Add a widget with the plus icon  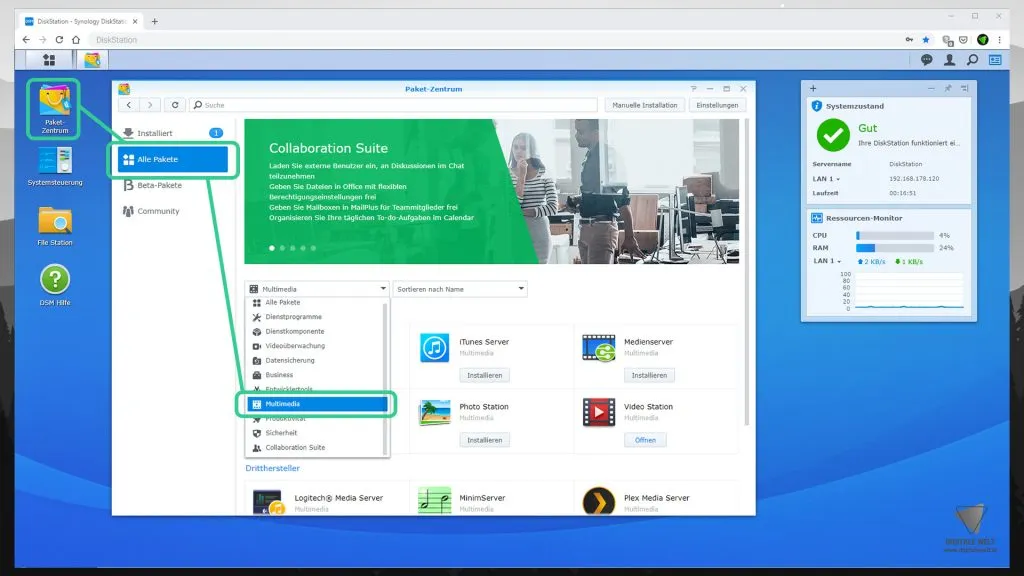pyautogui.click(x=813, y=88)
